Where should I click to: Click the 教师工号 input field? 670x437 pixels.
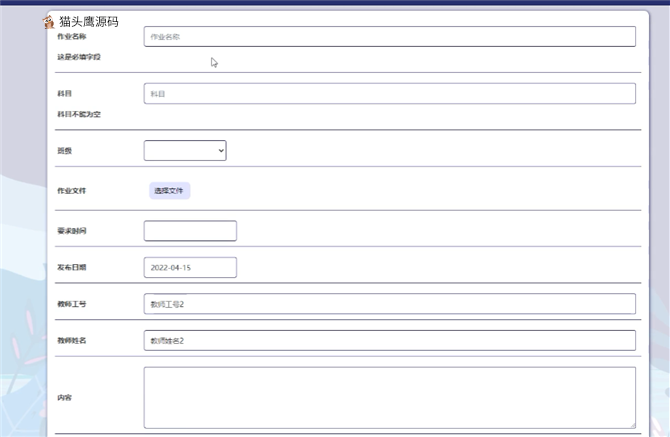click(390, 304)
